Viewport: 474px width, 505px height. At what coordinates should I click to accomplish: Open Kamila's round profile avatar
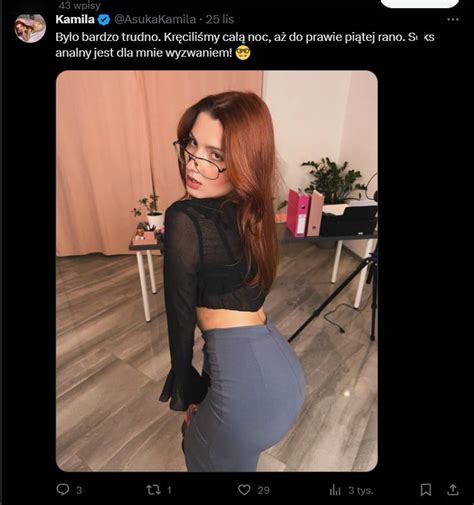30,28
